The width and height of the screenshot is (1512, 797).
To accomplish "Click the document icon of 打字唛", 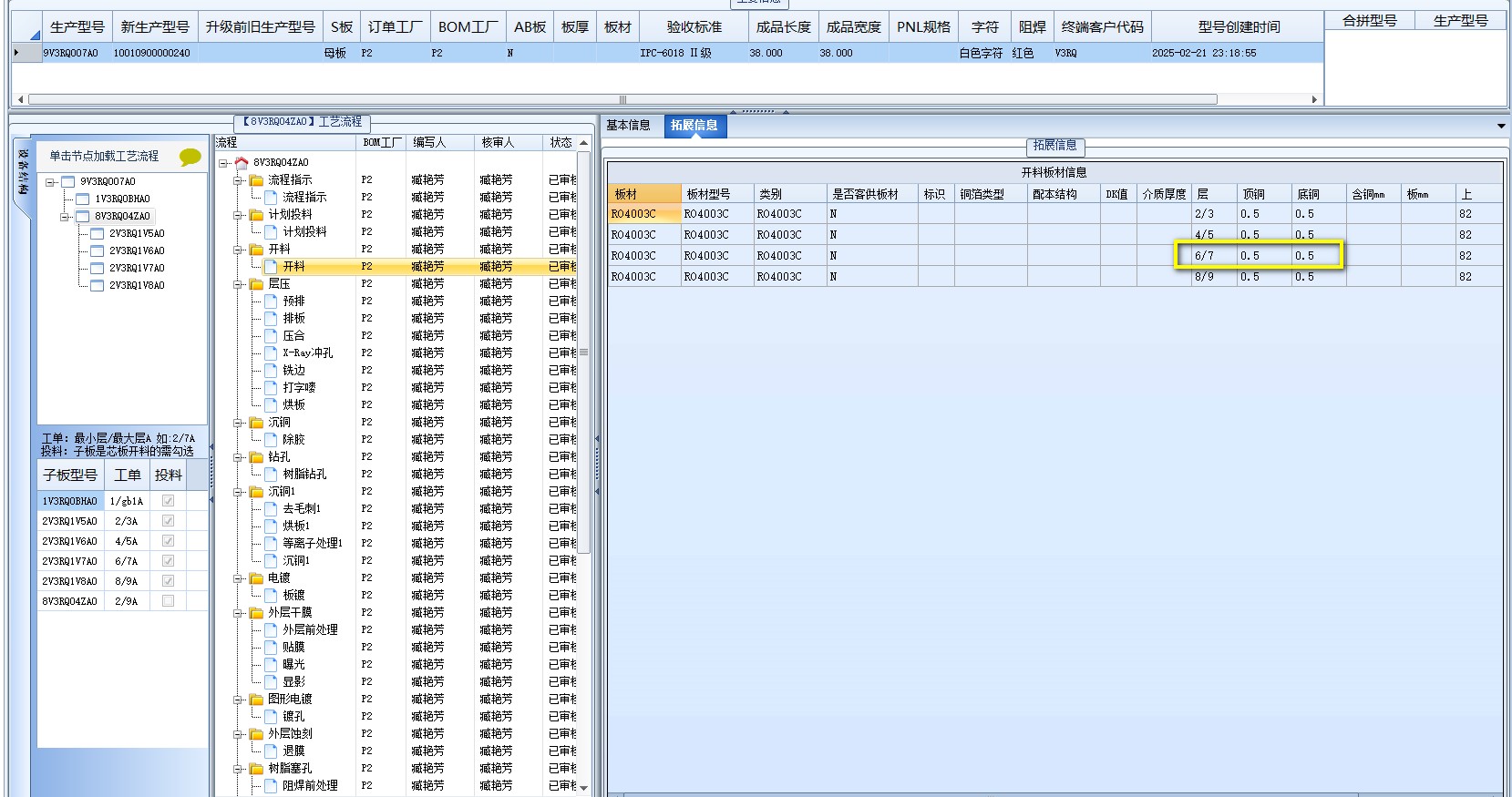I will point(271,387).
